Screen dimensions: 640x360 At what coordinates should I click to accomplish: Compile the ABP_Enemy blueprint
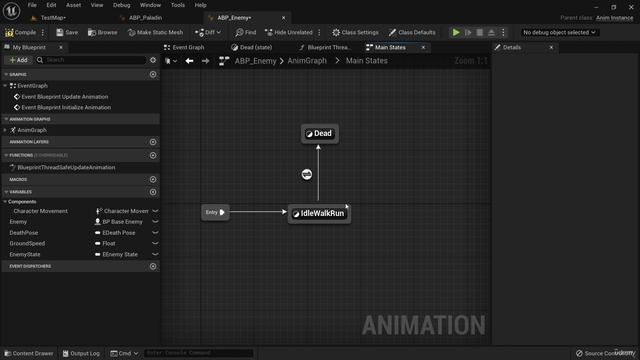click(20, 32)
